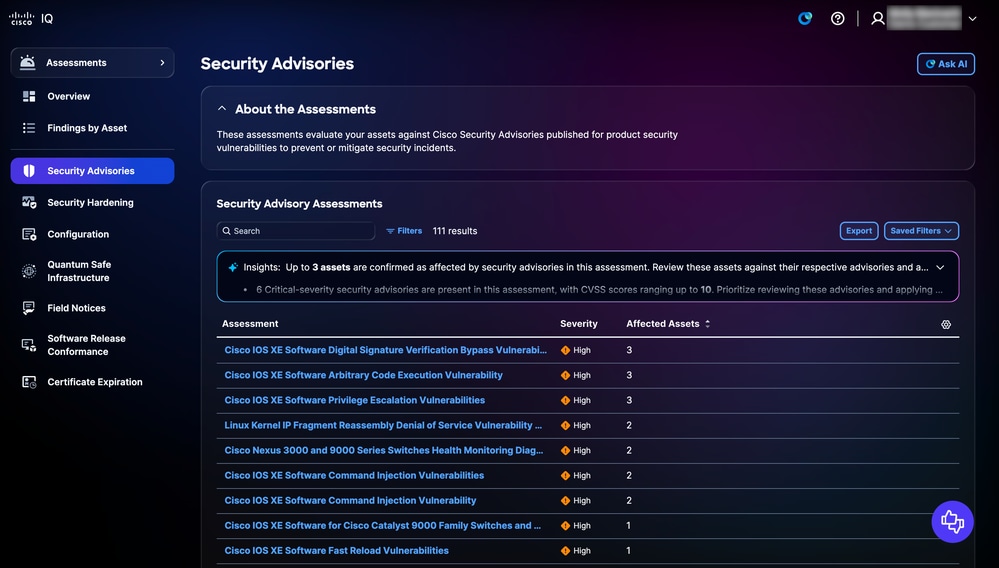
Task: Click High severity icon in Privilege Escalation row
Action: pos(565,401)
